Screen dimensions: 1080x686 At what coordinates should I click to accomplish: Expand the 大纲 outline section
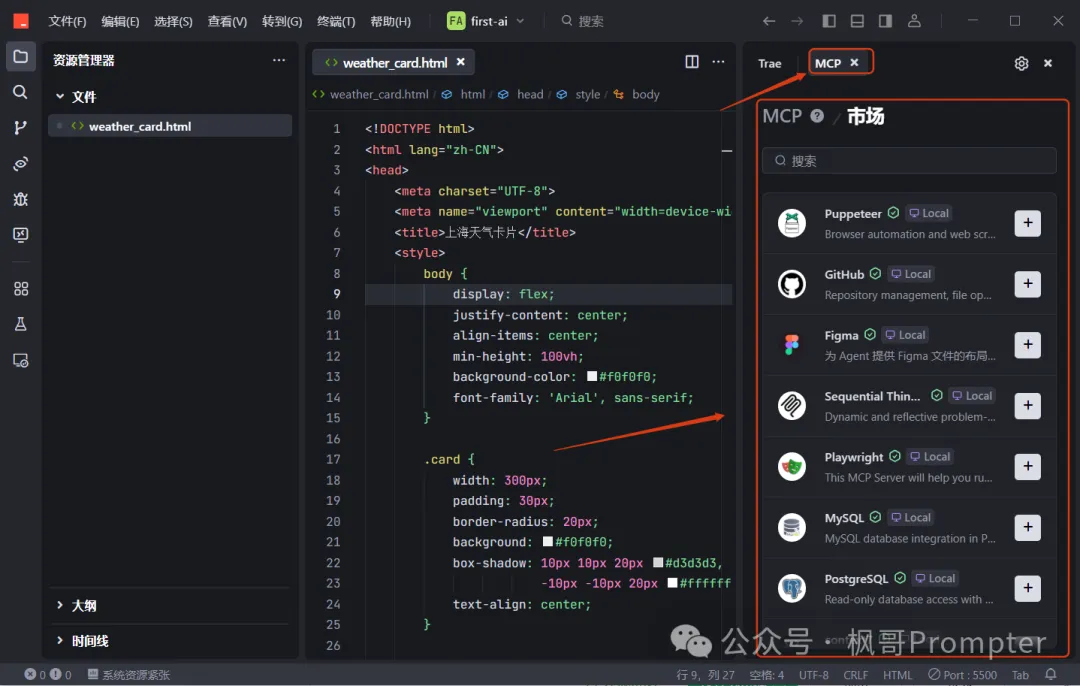[84, 606]
